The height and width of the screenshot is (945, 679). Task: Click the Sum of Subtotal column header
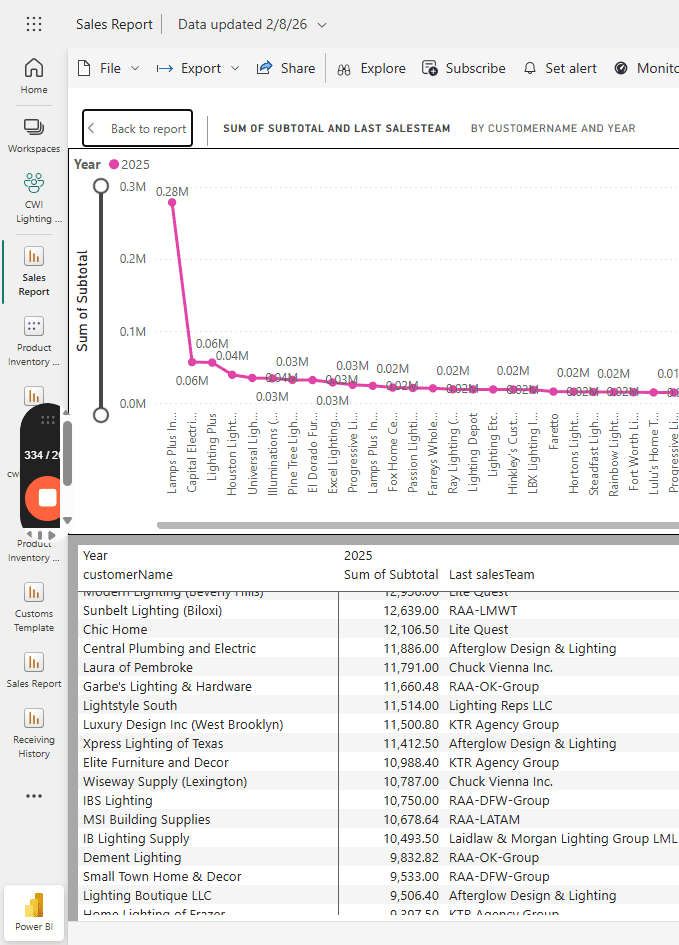391,575
